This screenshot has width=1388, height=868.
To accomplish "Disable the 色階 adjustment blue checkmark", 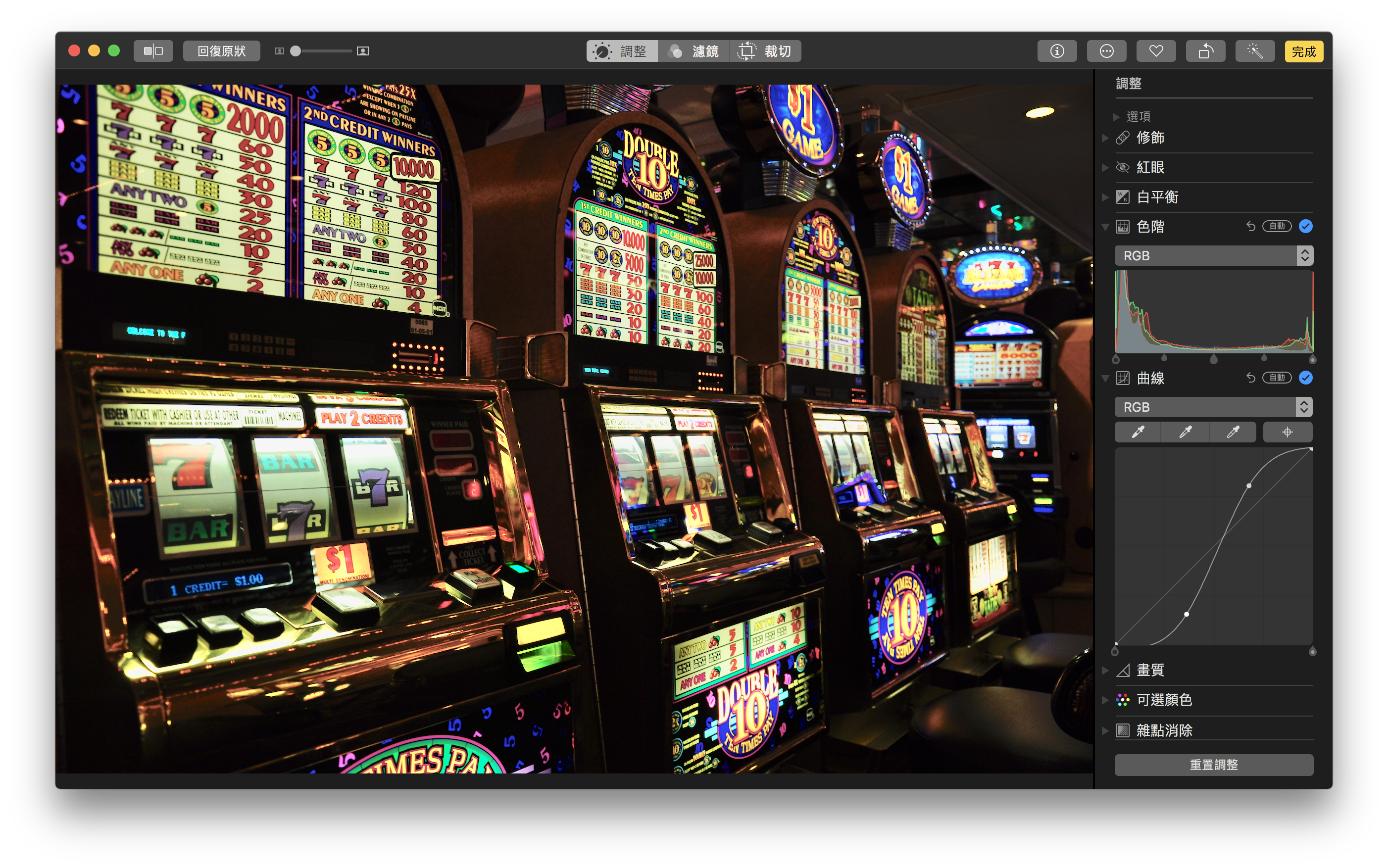I will point(1305,226).
